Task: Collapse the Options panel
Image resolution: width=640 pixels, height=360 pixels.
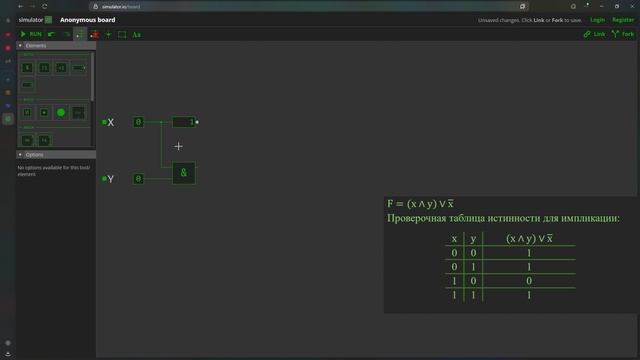Action: click(x=20, y=155)
